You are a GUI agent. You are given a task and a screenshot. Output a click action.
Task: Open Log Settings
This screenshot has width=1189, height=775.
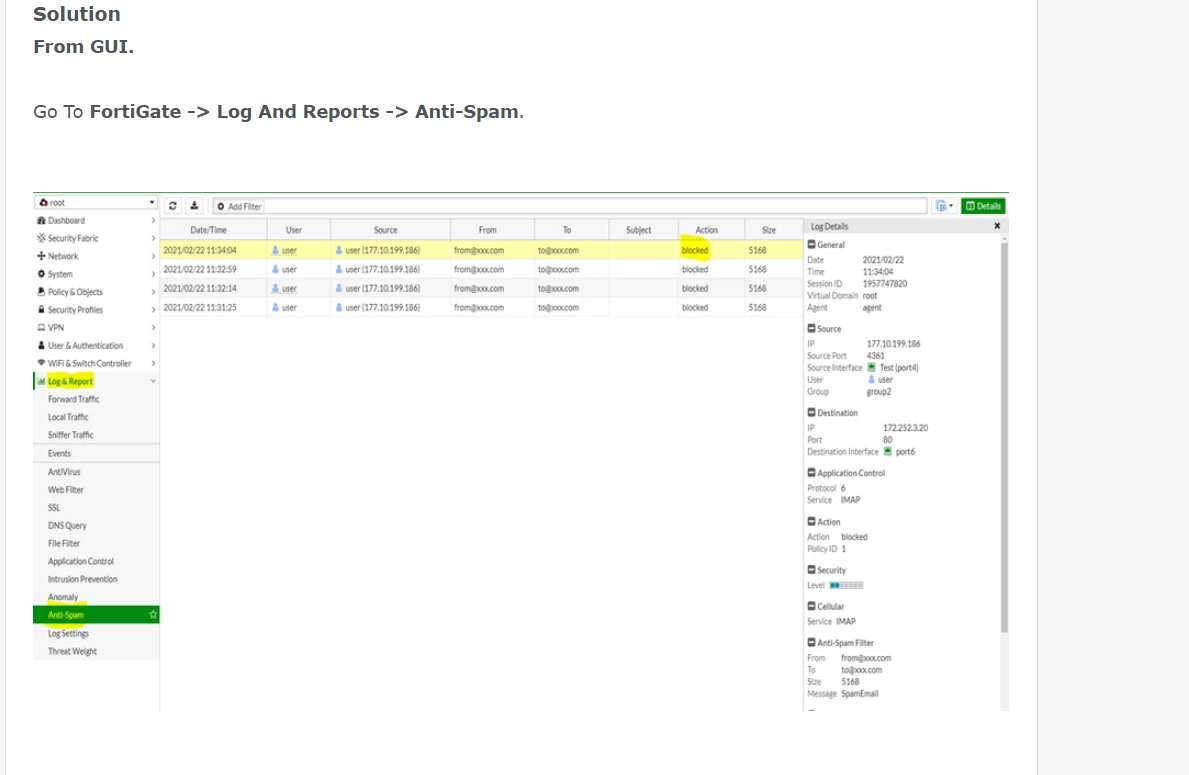click(68, 633)
